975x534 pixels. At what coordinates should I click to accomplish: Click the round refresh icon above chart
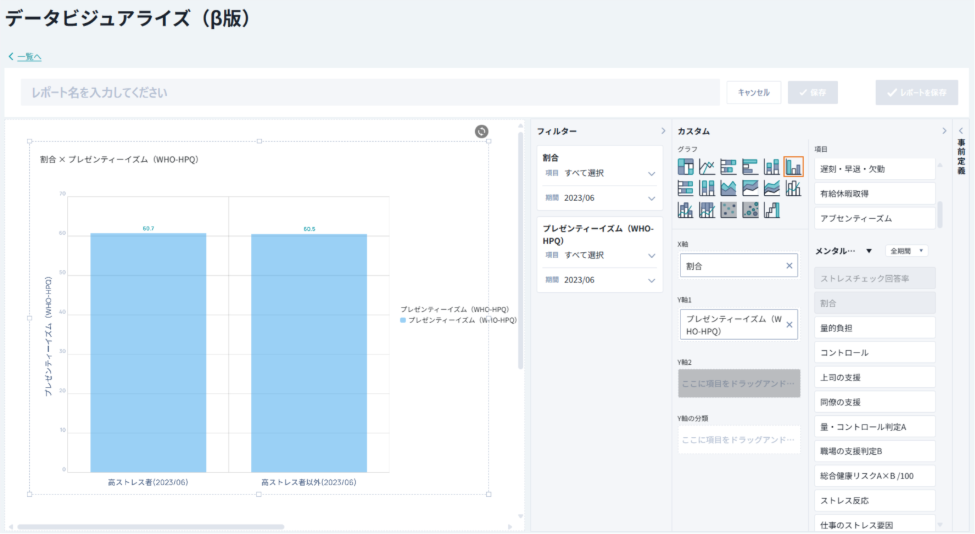pyautogui.click(x=481, y=131)
